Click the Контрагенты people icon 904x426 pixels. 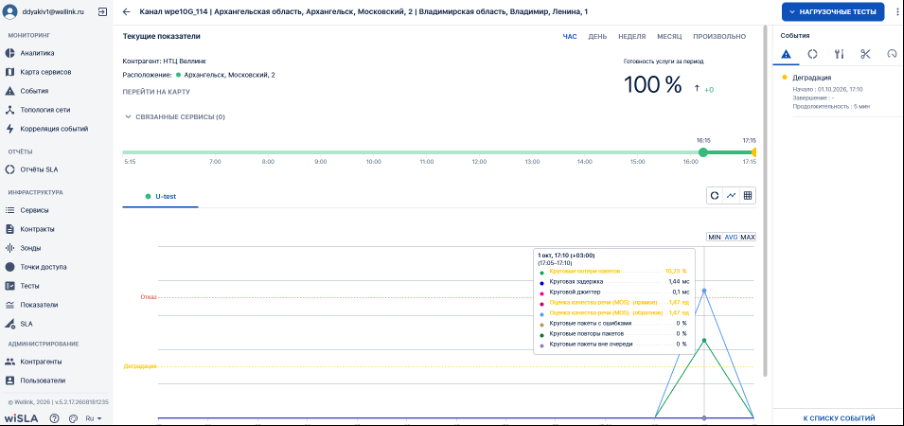[x=9, y=361]
